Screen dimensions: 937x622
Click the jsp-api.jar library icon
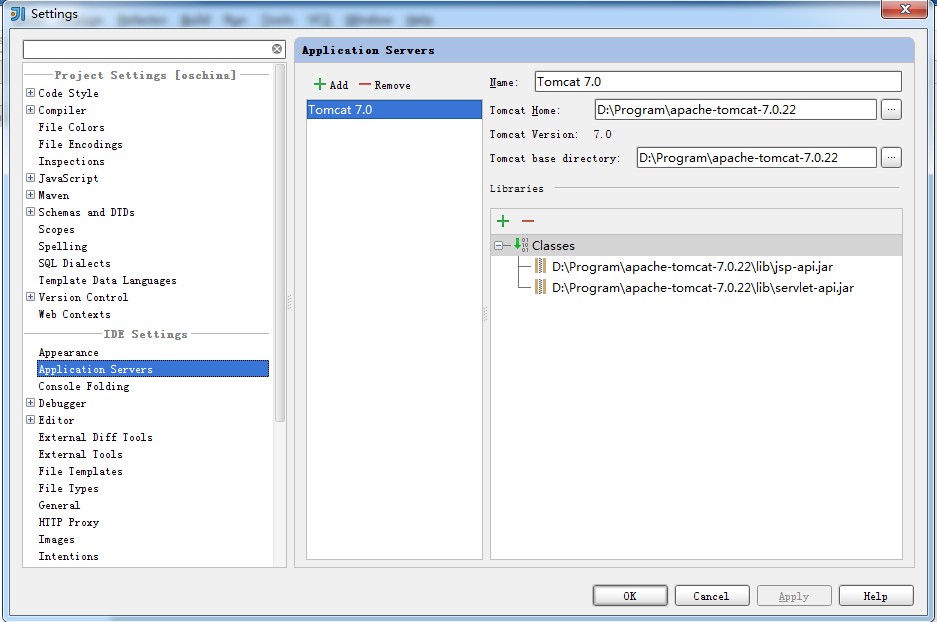(x=540, y=266)
